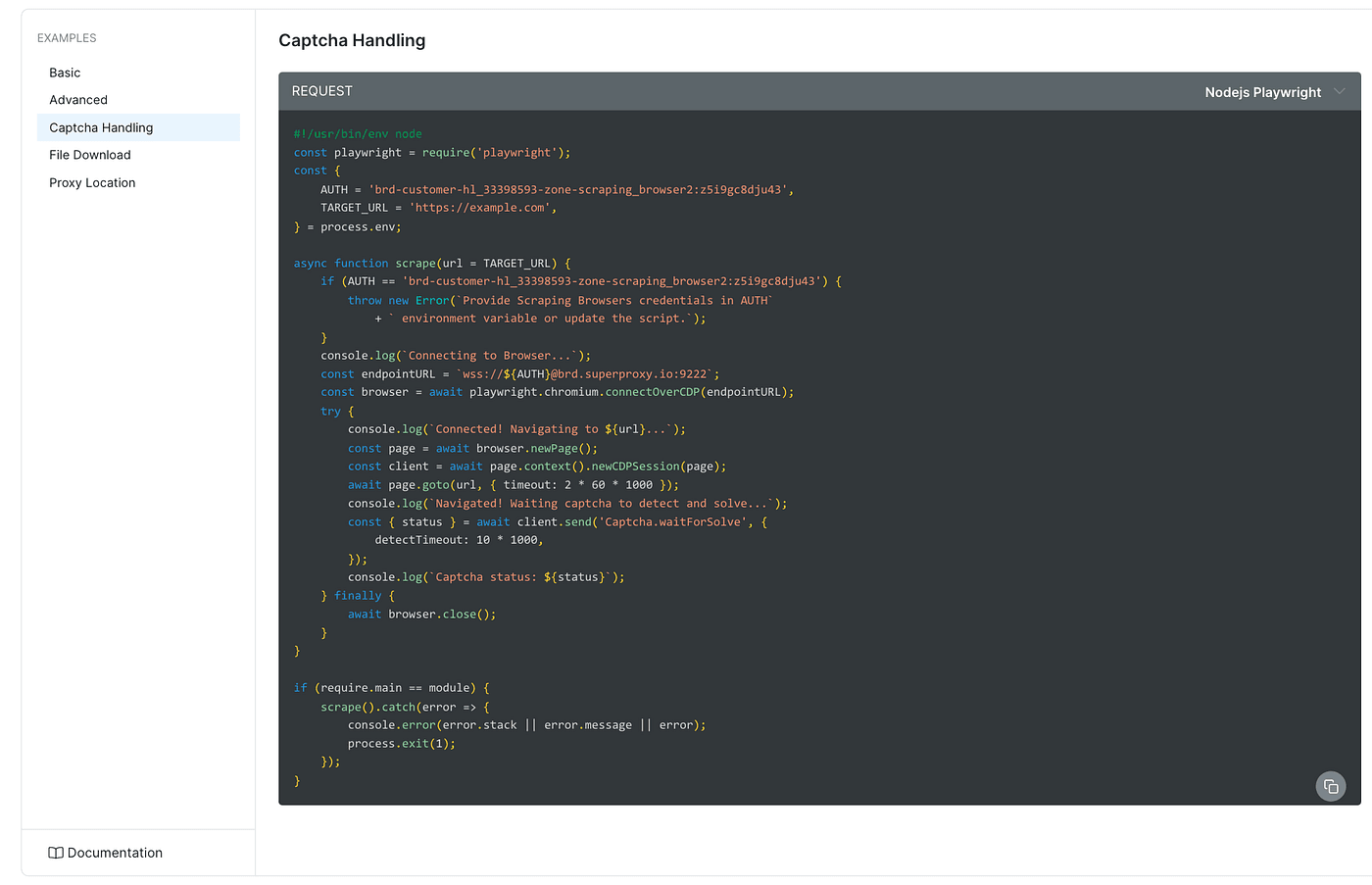Open the Advanced example
Image resolution: width=1372 pixels, height=885 pixels.
(x=78, y=100)
